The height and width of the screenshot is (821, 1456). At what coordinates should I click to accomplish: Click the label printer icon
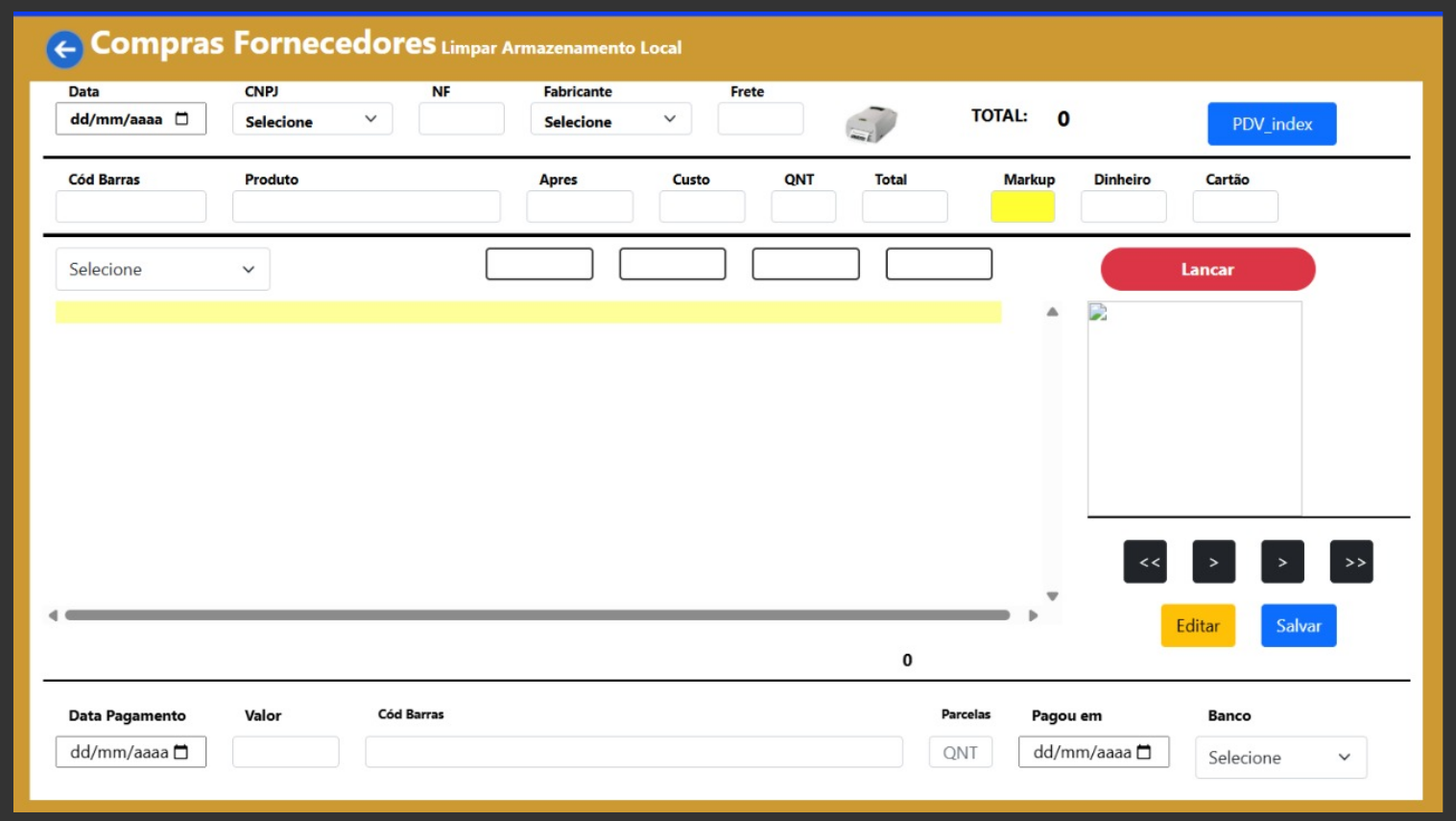[x=871, y=124]
